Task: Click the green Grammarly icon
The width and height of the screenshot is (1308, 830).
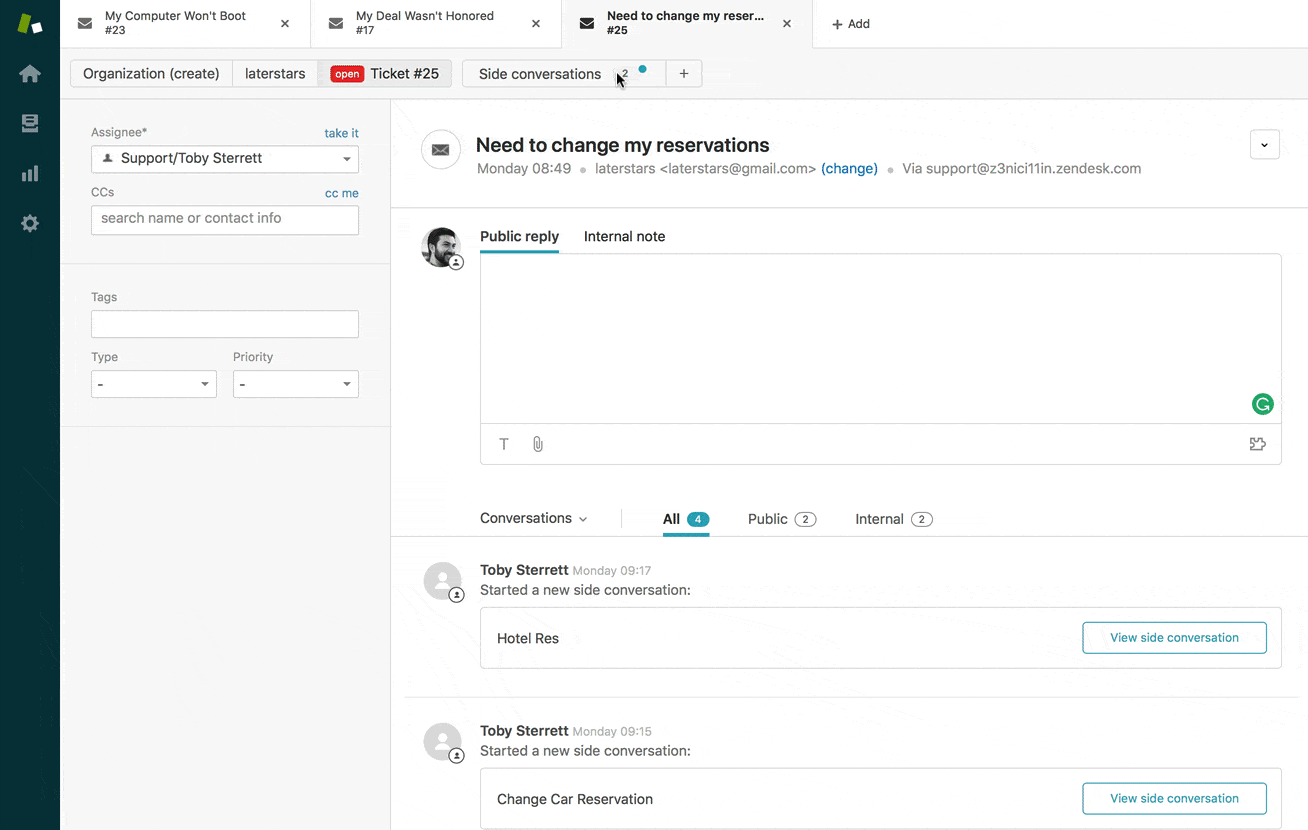Action: point(1262,404)
